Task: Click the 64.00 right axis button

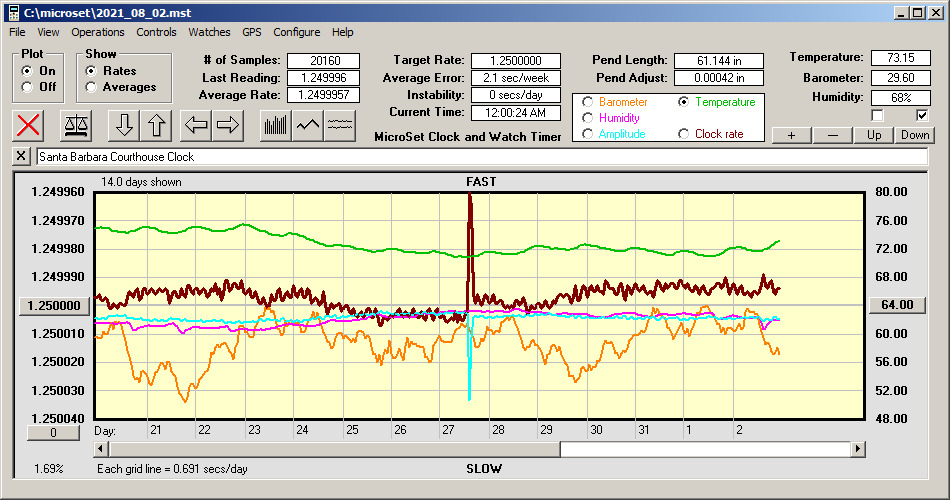Action: click(x=897, y=305)
